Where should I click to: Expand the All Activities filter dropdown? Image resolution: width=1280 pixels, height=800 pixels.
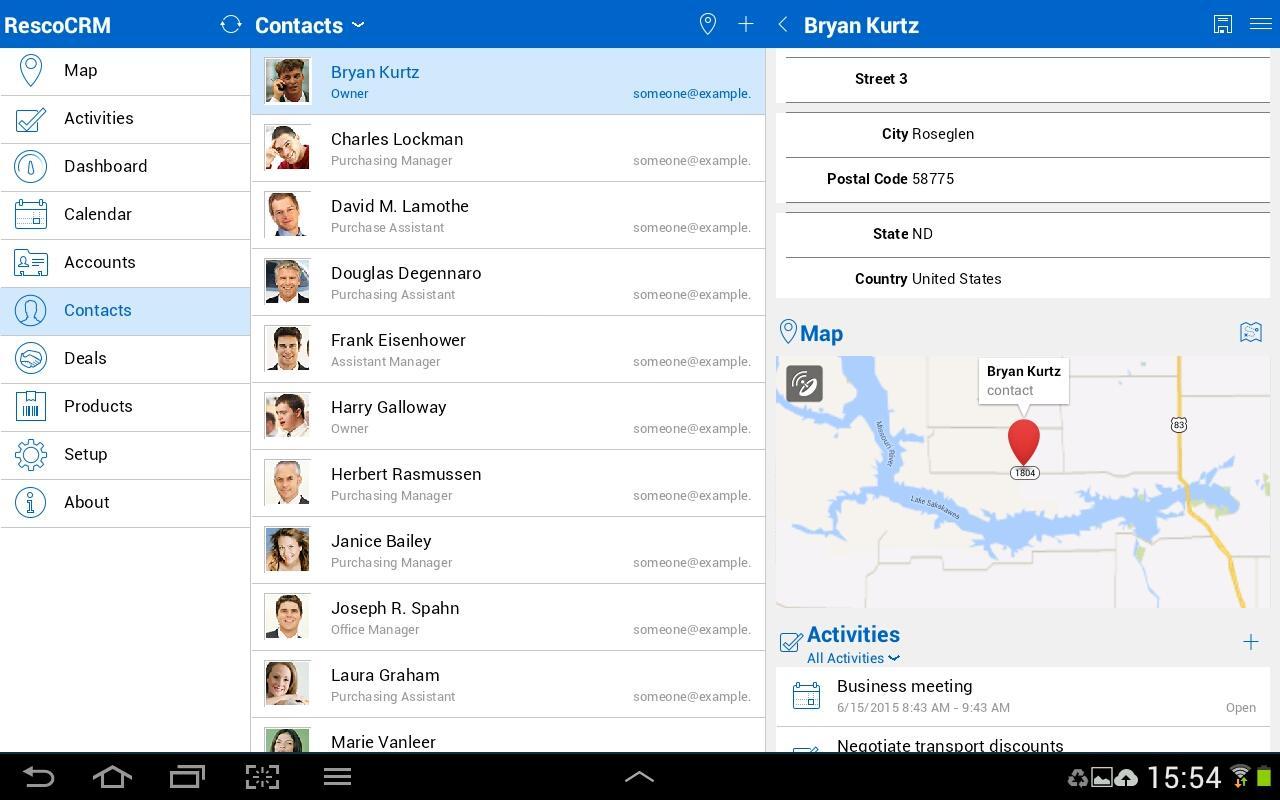[x=852, y=658]
